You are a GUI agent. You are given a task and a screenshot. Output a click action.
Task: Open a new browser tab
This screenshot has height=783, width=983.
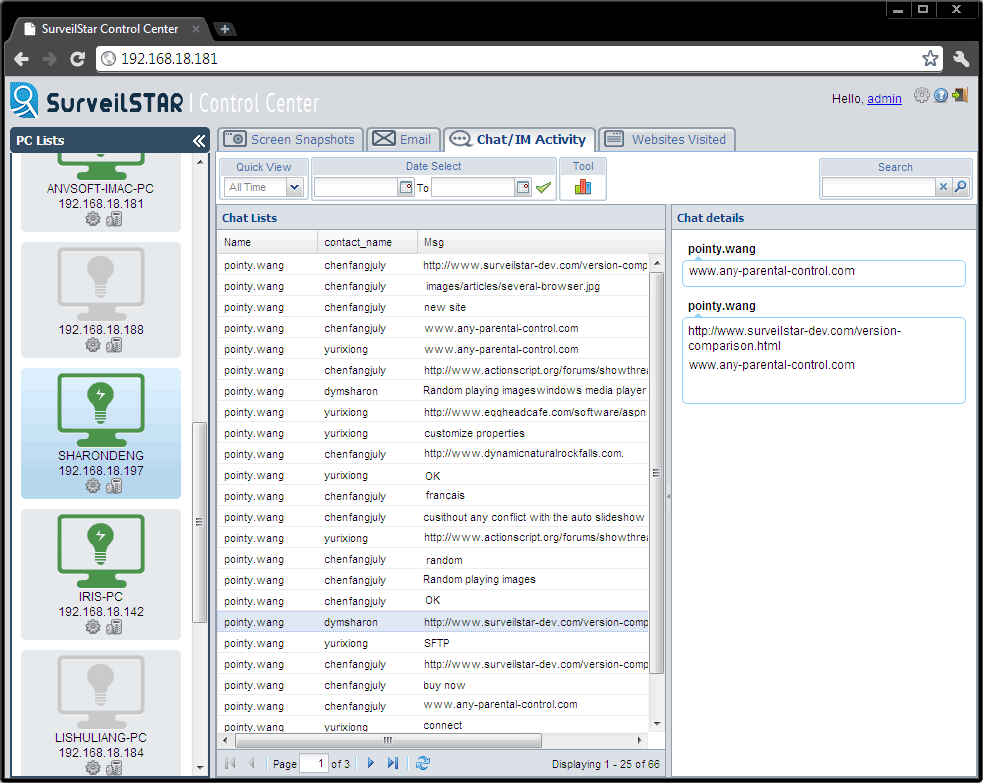point(224,29)
